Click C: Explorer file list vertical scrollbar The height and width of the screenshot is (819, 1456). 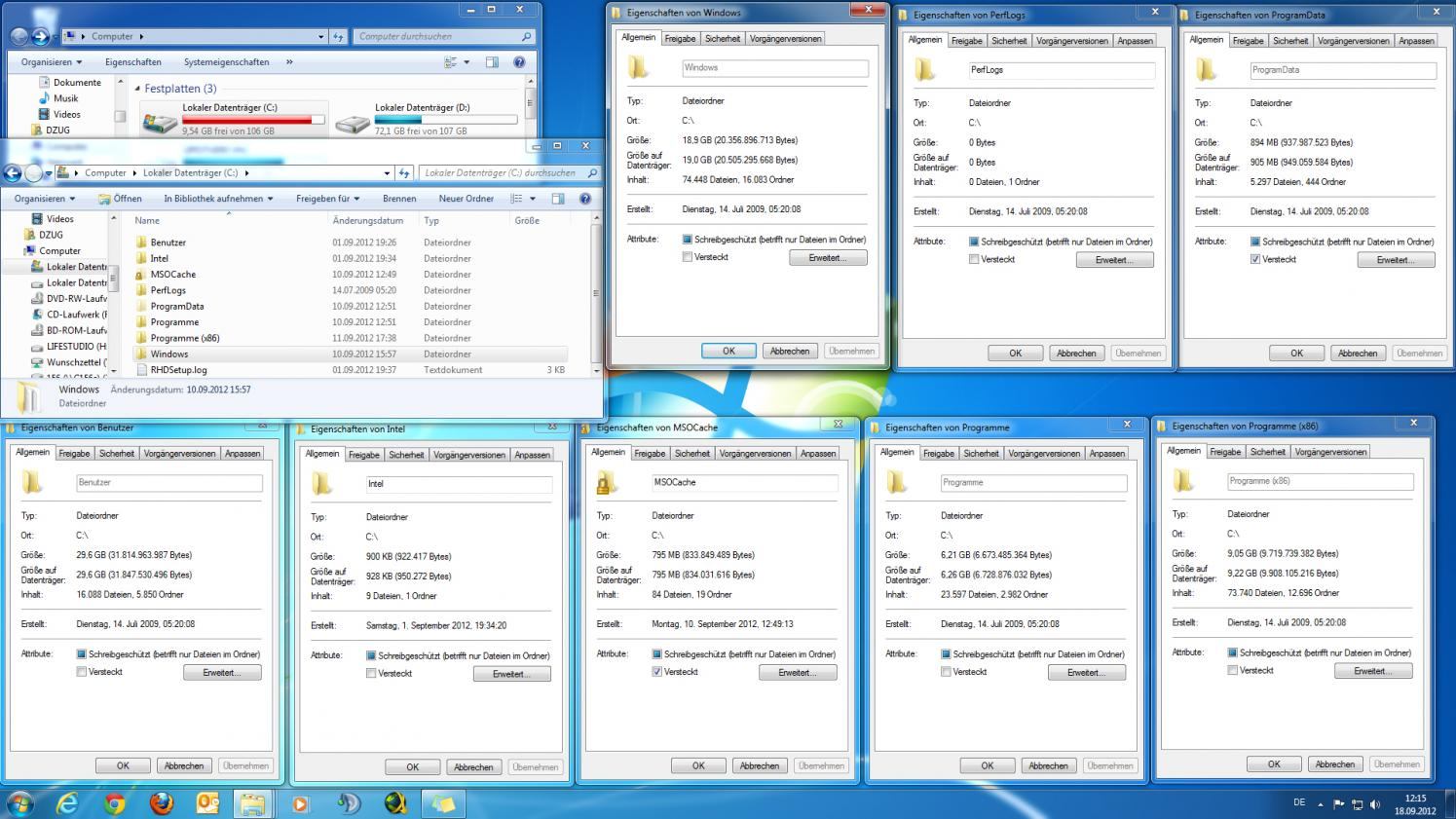pyautogui.click(x=596, y=295)
